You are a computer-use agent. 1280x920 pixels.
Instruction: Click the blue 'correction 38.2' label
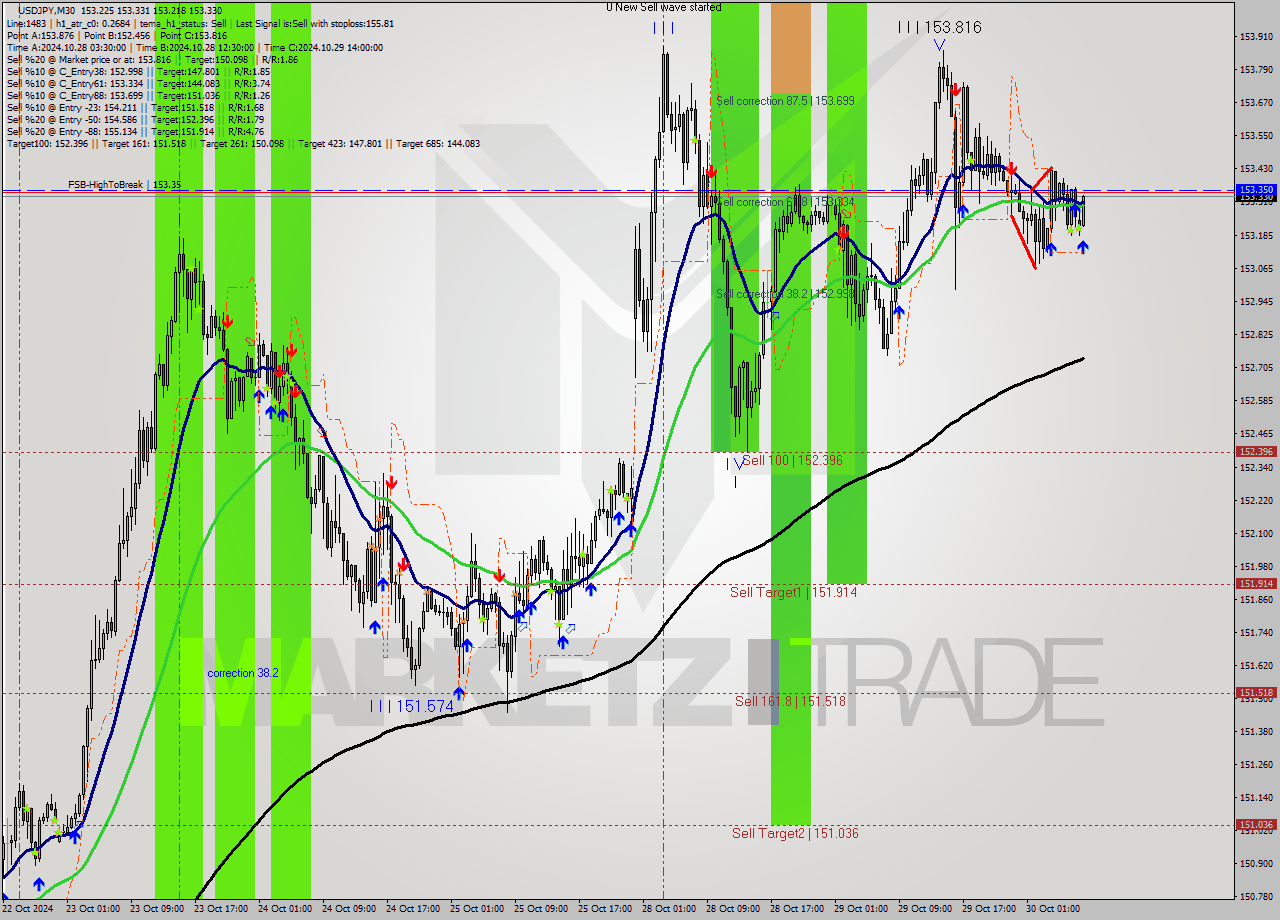(x=243, y=673)
